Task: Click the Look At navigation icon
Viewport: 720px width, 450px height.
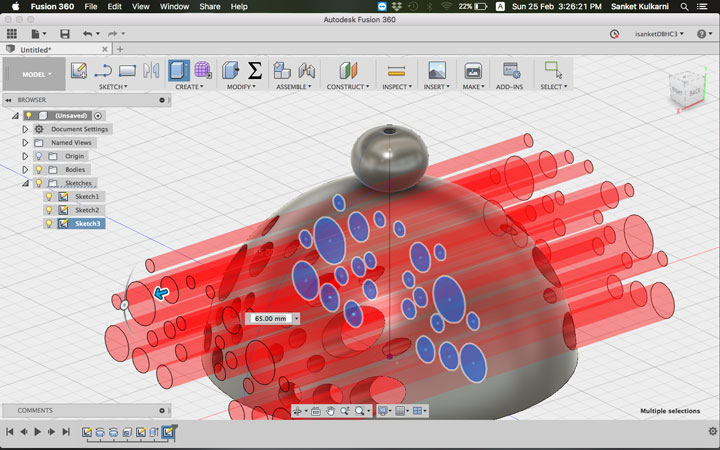Action: point(315,411)
